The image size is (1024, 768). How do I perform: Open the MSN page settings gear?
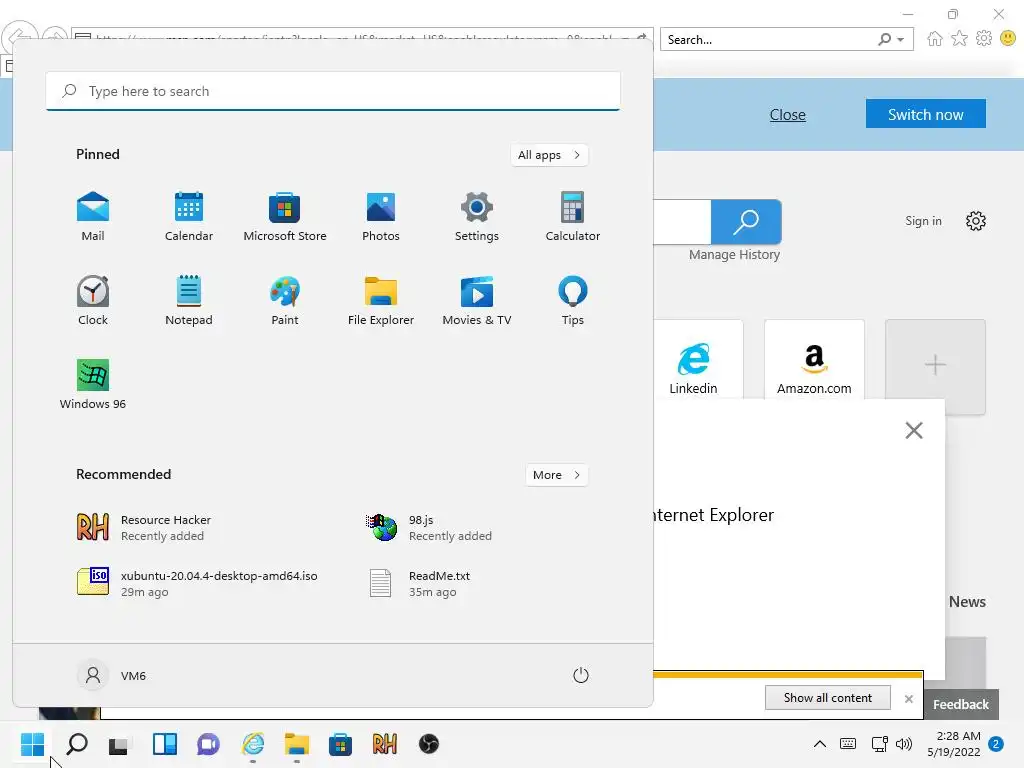[x=976, y=221]
